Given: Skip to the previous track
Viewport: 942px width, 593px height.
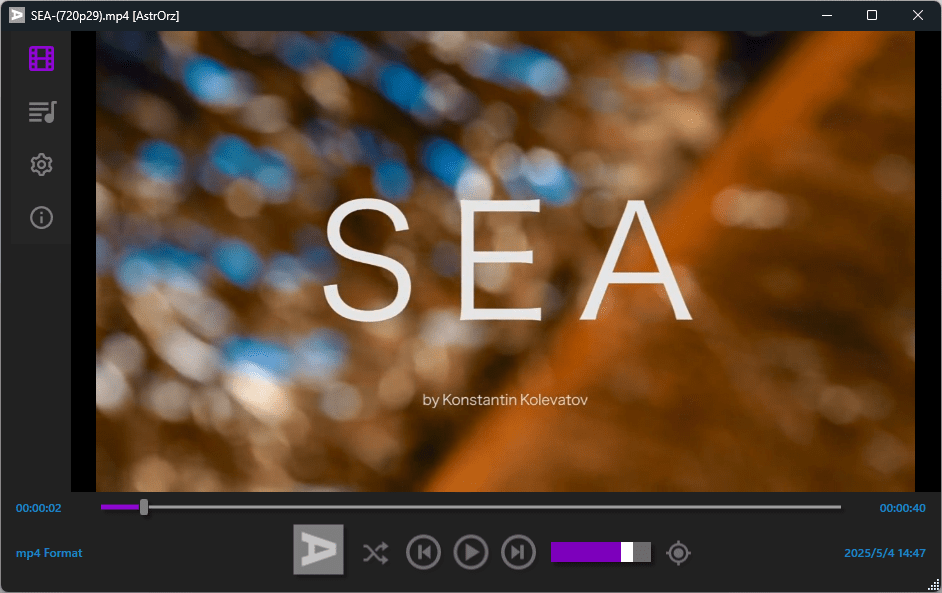Looking at the screenshot, I should [x=424, y=552].
